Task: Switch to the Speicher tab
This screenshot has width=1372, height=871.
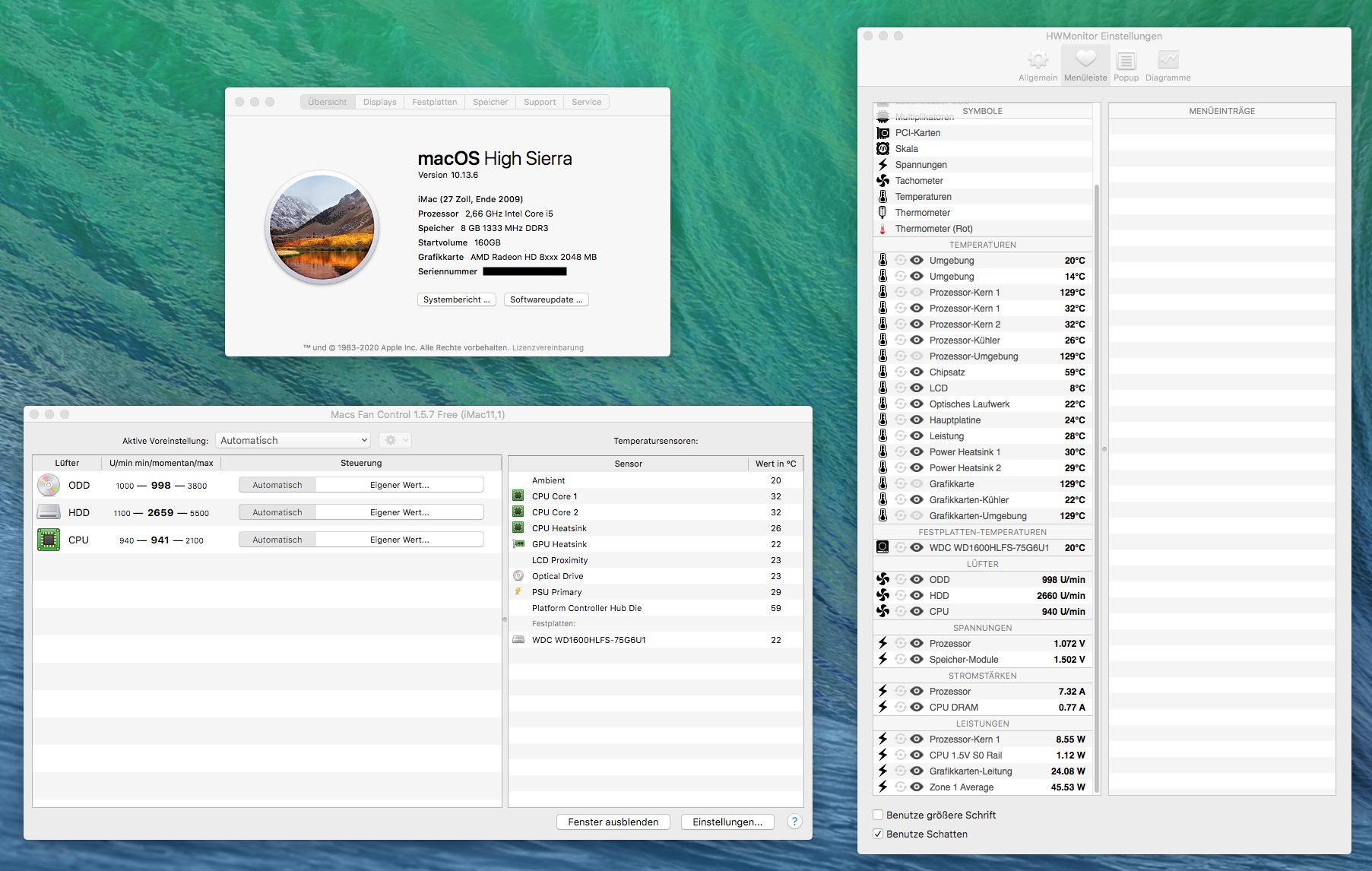Action: pyautogui.click(x=490, y=102)
